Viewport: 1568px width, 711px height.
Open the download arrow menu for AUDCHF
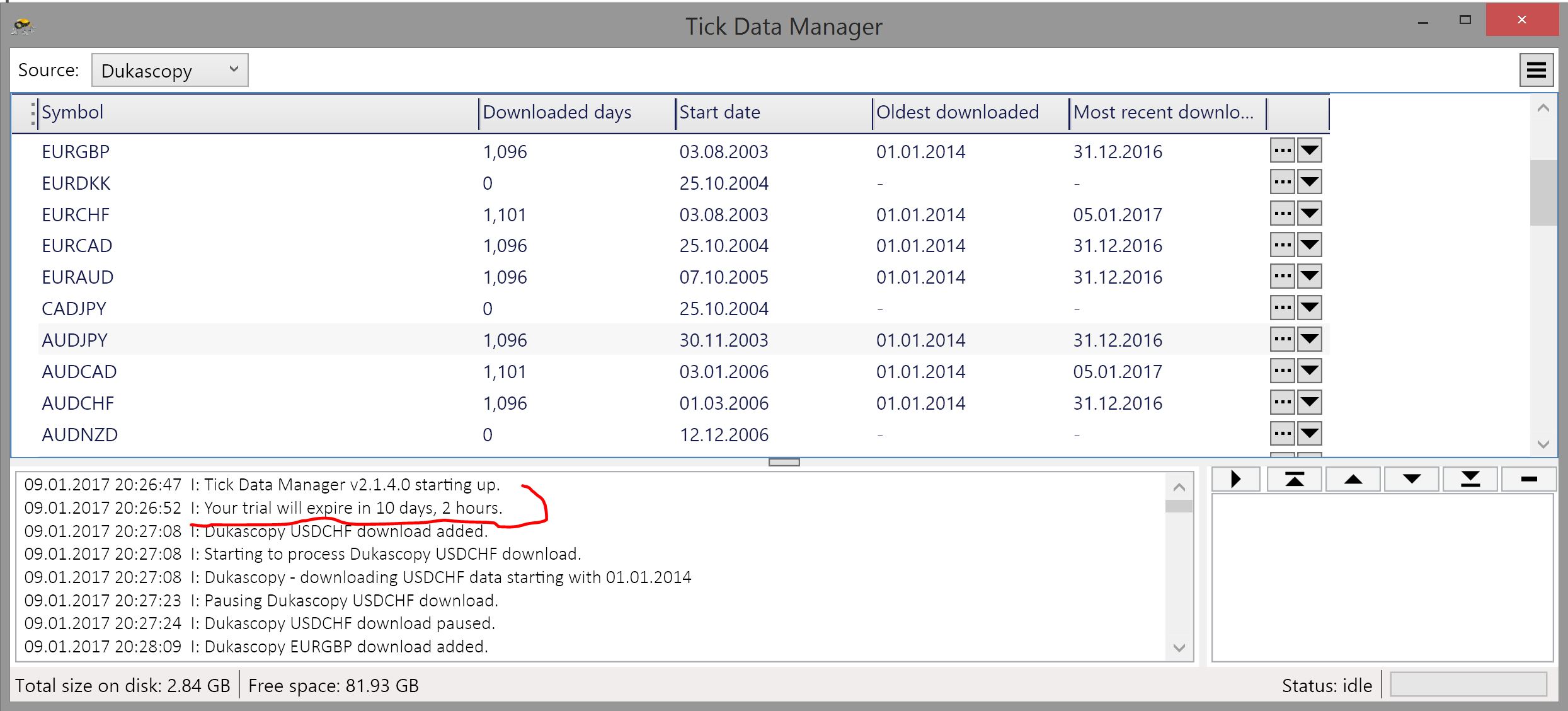point(1310,402)
